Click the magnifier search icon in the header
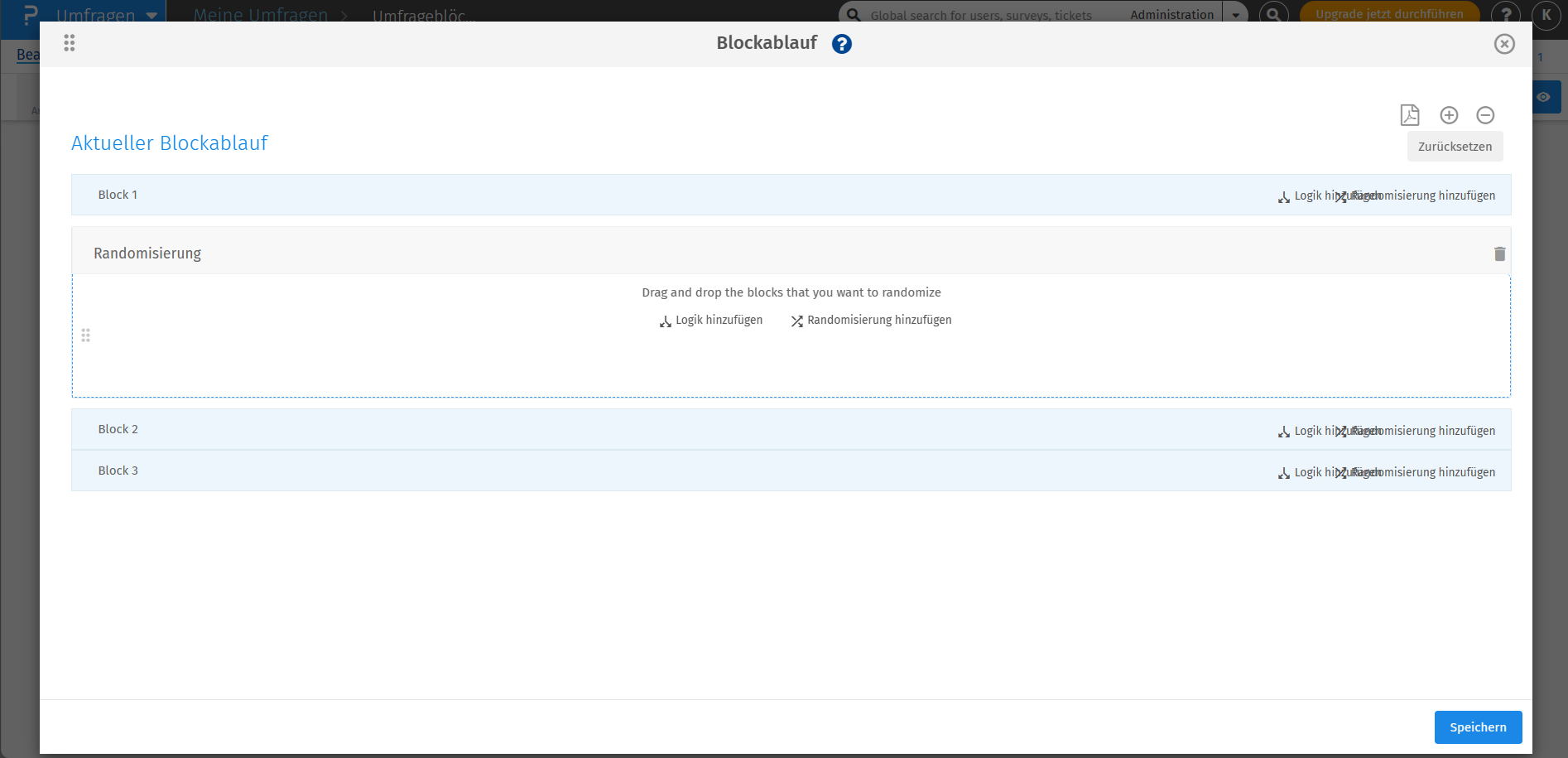The image size is (1568, 758). [1274, 14]
